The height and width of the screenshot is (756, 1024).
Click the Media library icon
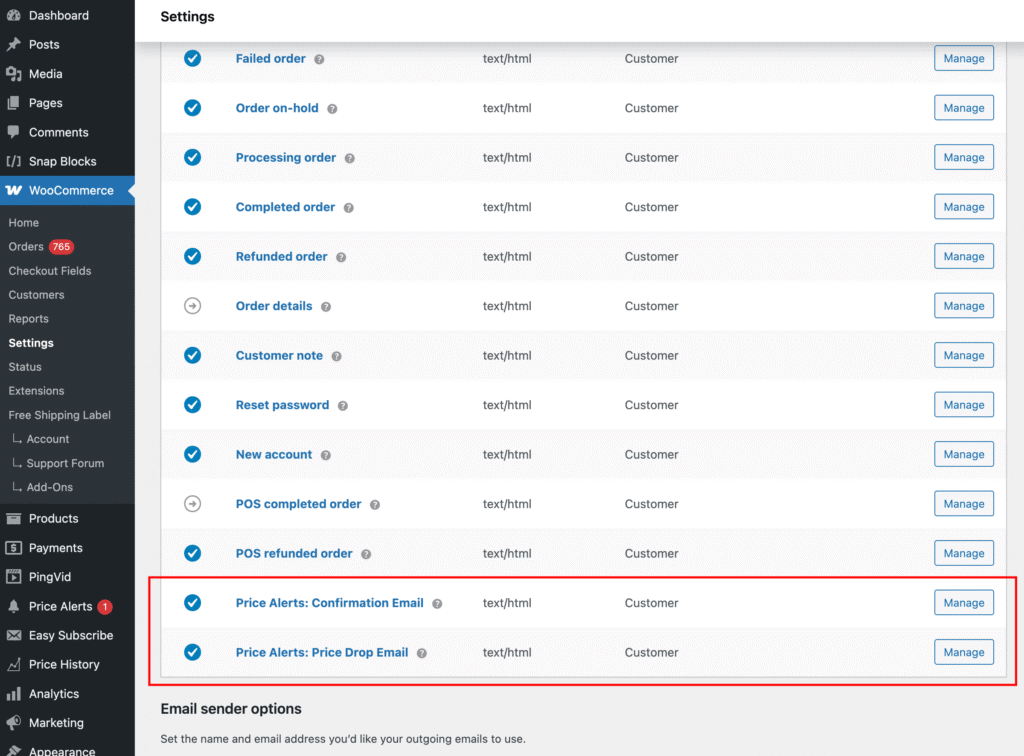(13, 74)
